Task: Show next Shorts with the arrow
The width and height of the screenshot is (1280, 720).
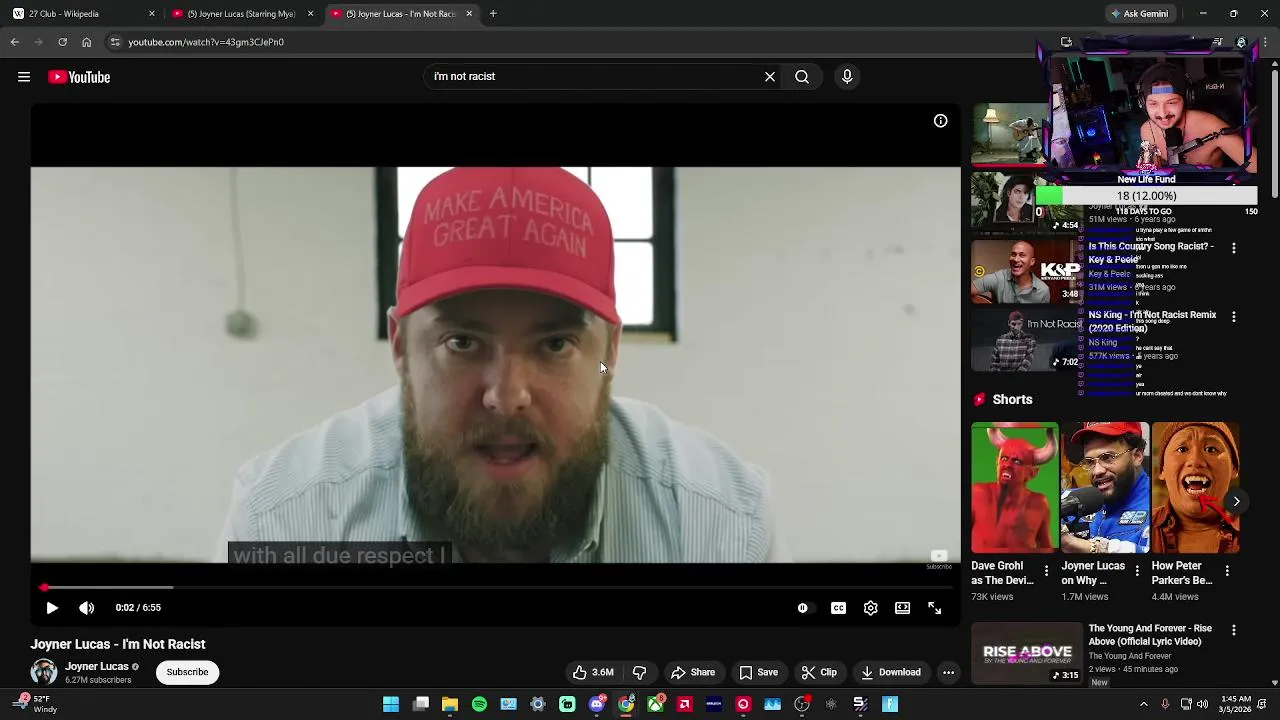Action: pos(1236,502)
